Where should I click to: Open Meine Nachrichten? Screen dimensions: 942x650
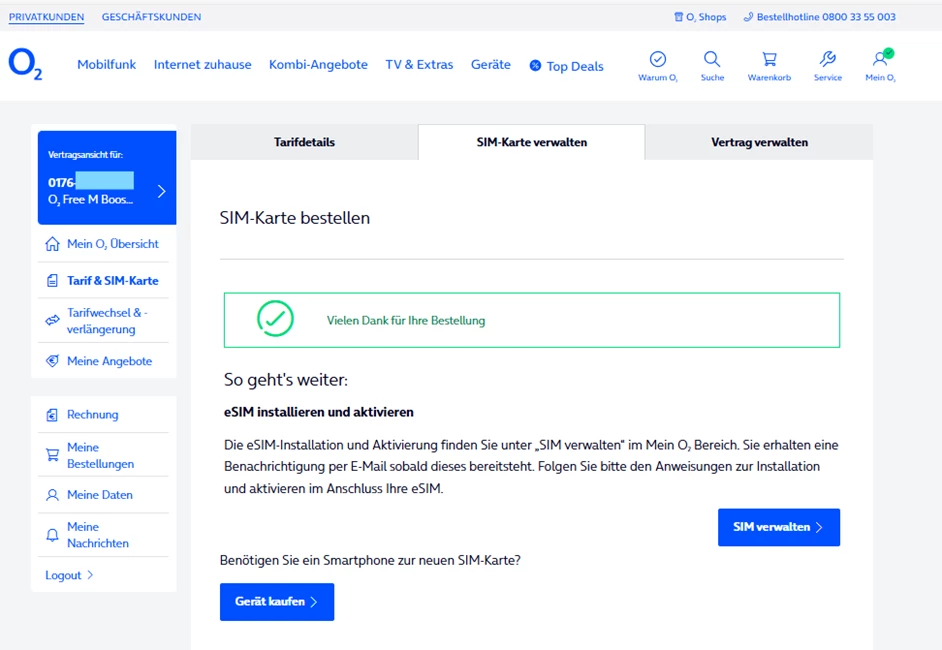coord(98,535)
